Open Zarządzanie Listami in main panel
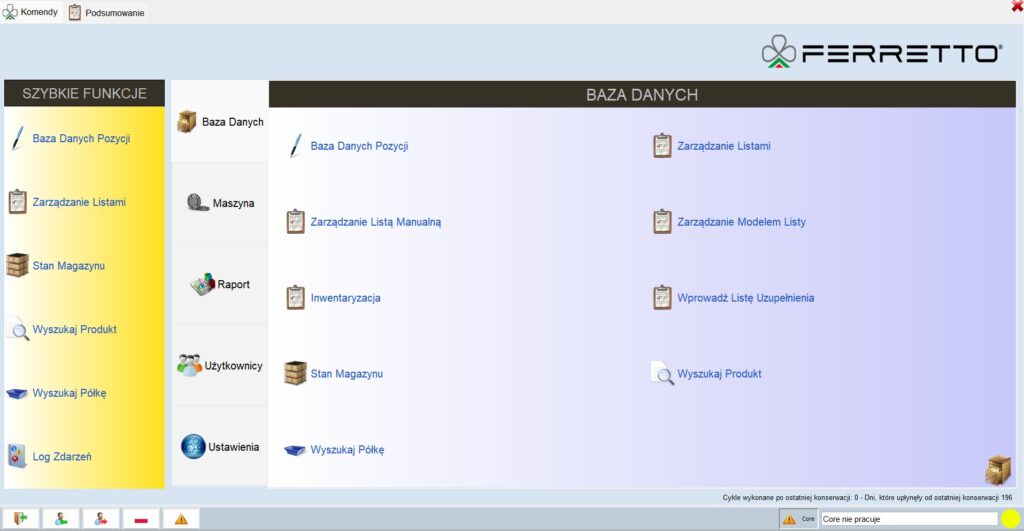1024x531 pixels. pos(724,146)
